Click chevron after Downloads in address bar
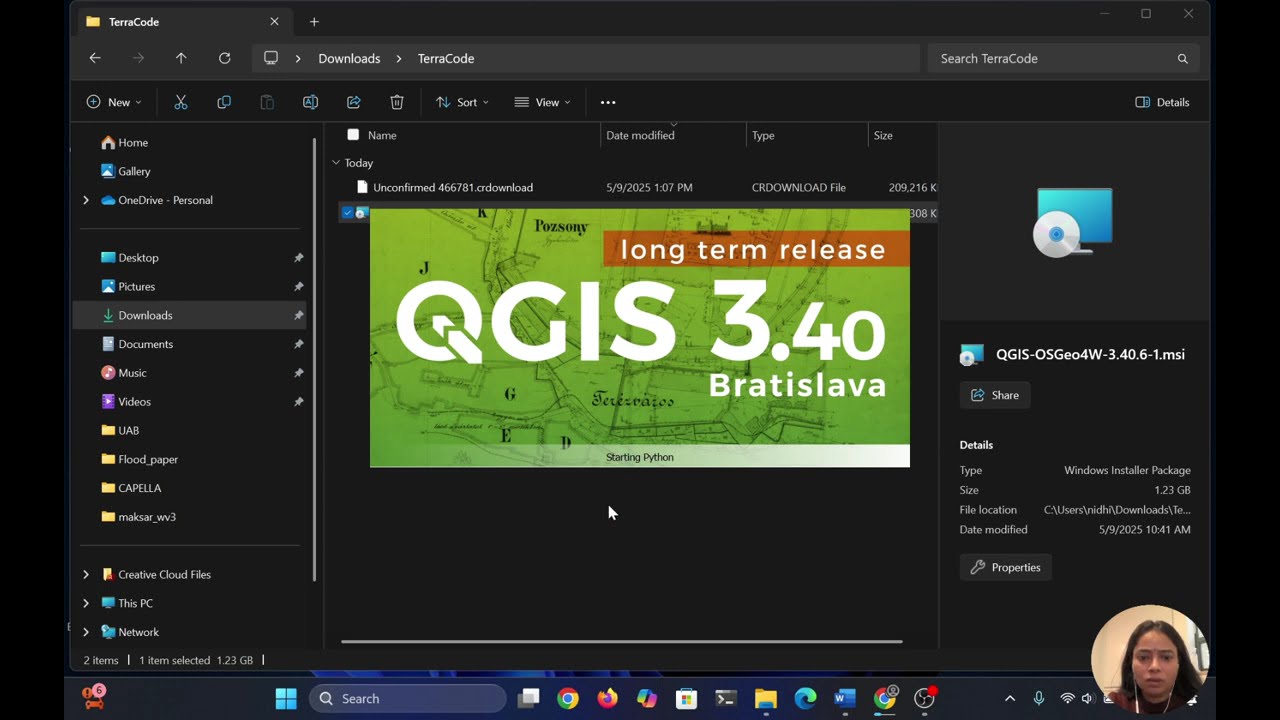 coord(399,58)
